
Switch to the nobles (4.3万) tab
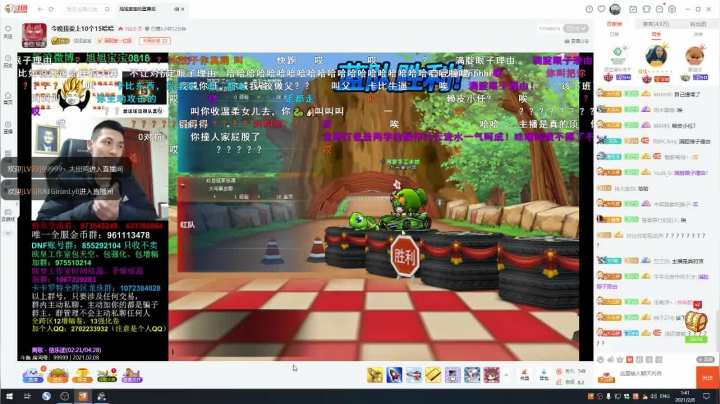tap(656, 24)
